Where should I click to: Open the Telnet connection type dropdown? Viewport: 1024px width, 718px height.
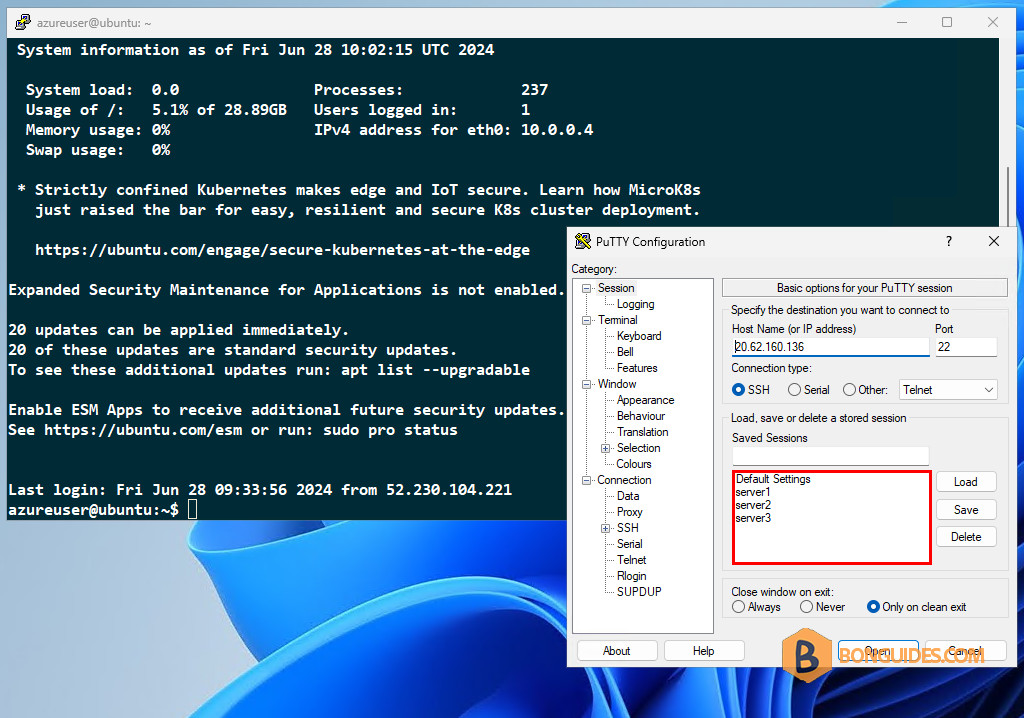coord(948,390)
